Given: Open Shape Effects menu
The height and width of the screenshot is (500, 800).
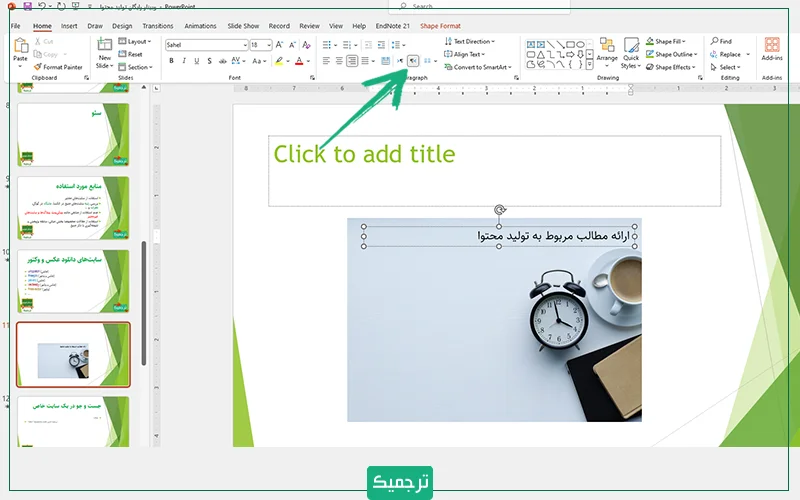Looking at the screenshot, I should (x=670, y=67).
